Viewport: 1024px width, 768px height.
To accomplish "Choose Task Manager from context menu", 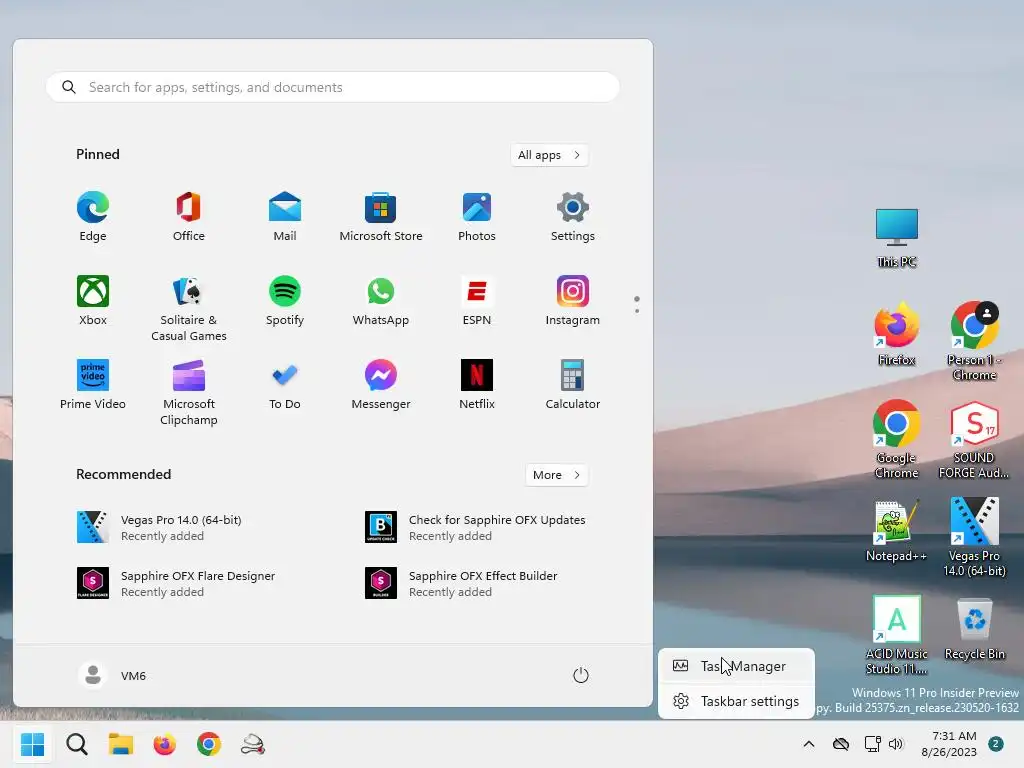I will pyautogui.click(x=736, y=666).
